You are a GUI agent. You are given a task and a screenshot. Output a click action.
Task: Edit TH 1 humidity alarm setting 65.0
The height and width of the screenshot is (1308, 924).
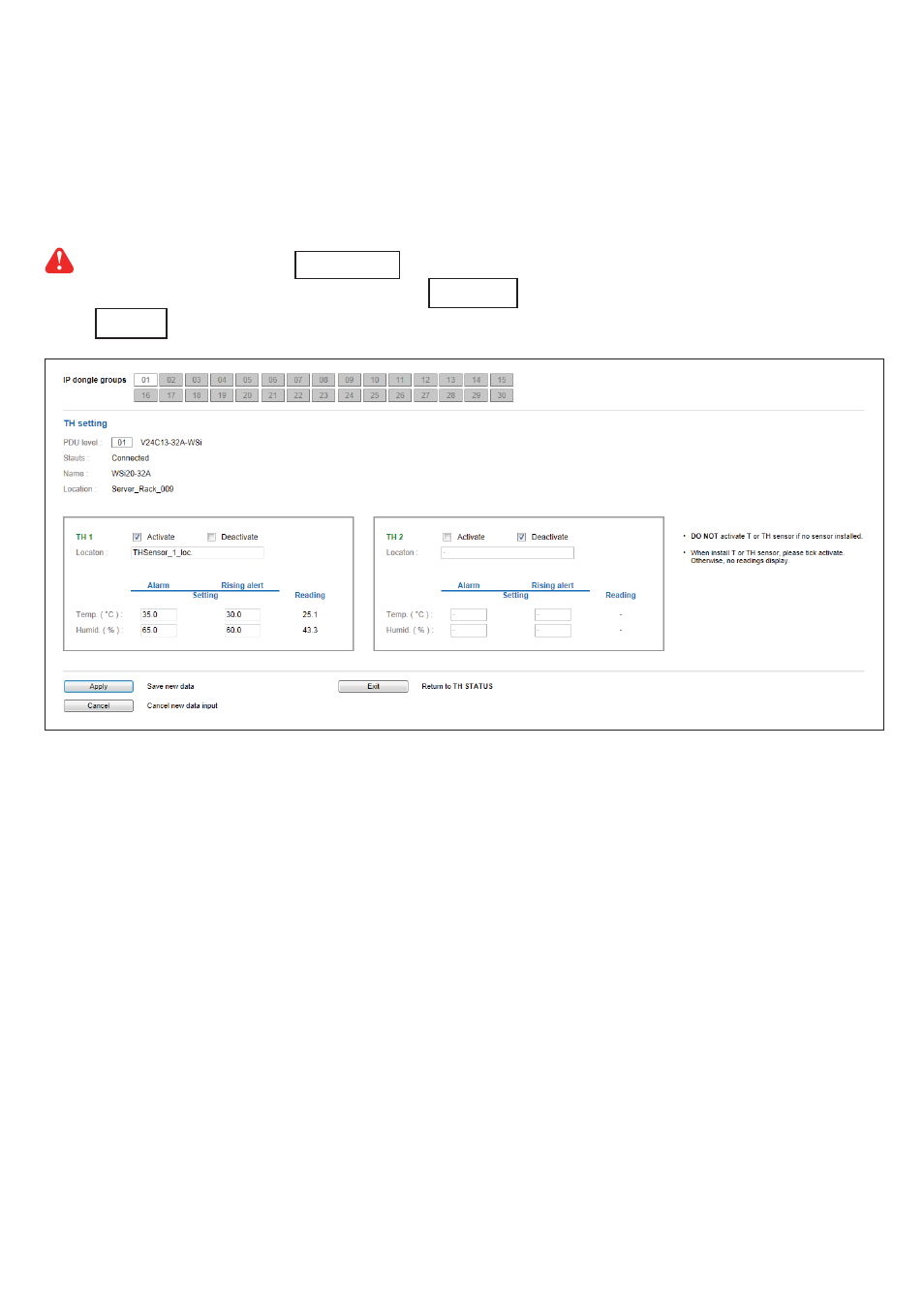click(x=159, y=630)
